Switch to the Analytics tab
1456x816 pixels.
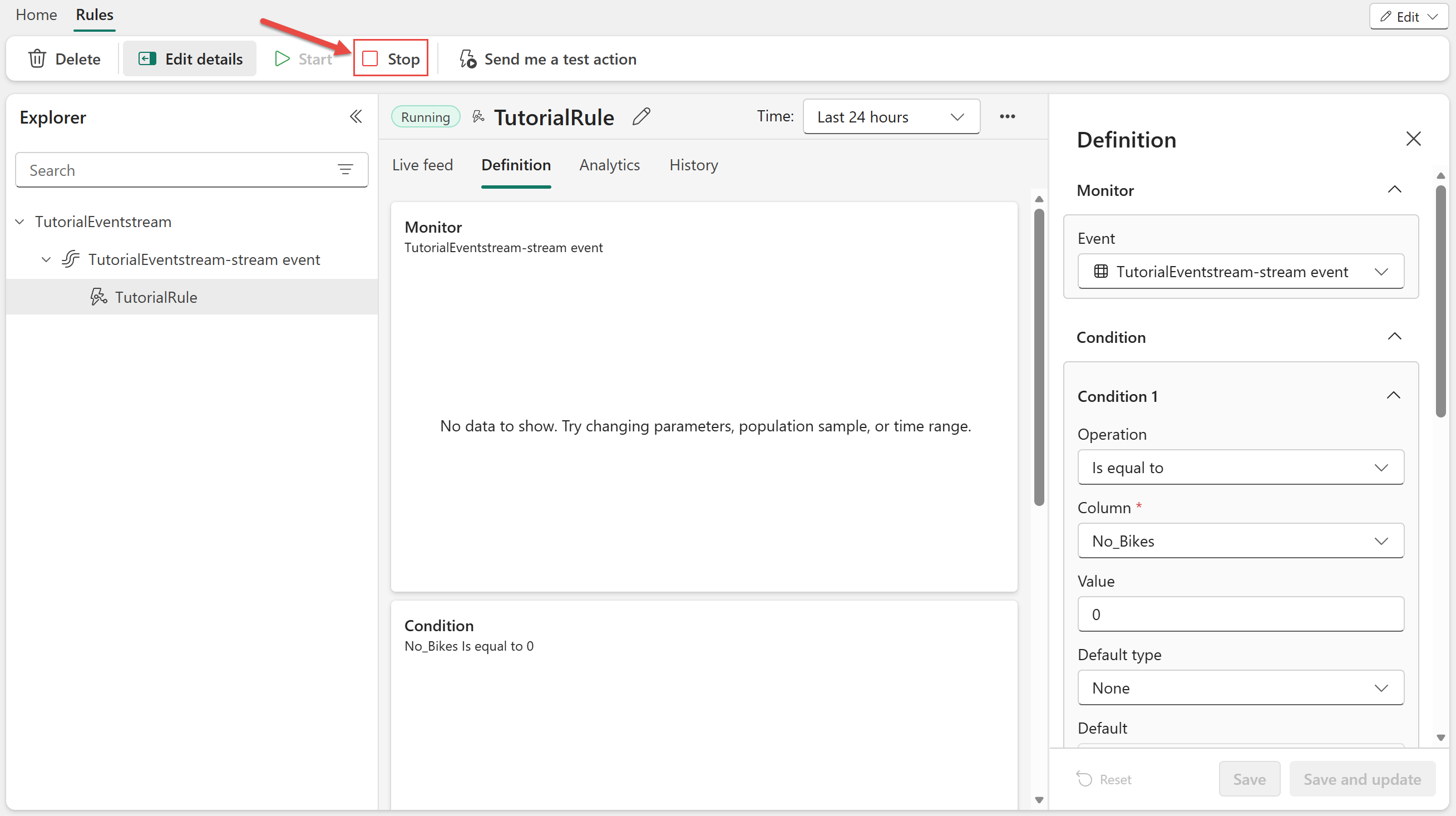pyautogui.click(x=609, y=165)
